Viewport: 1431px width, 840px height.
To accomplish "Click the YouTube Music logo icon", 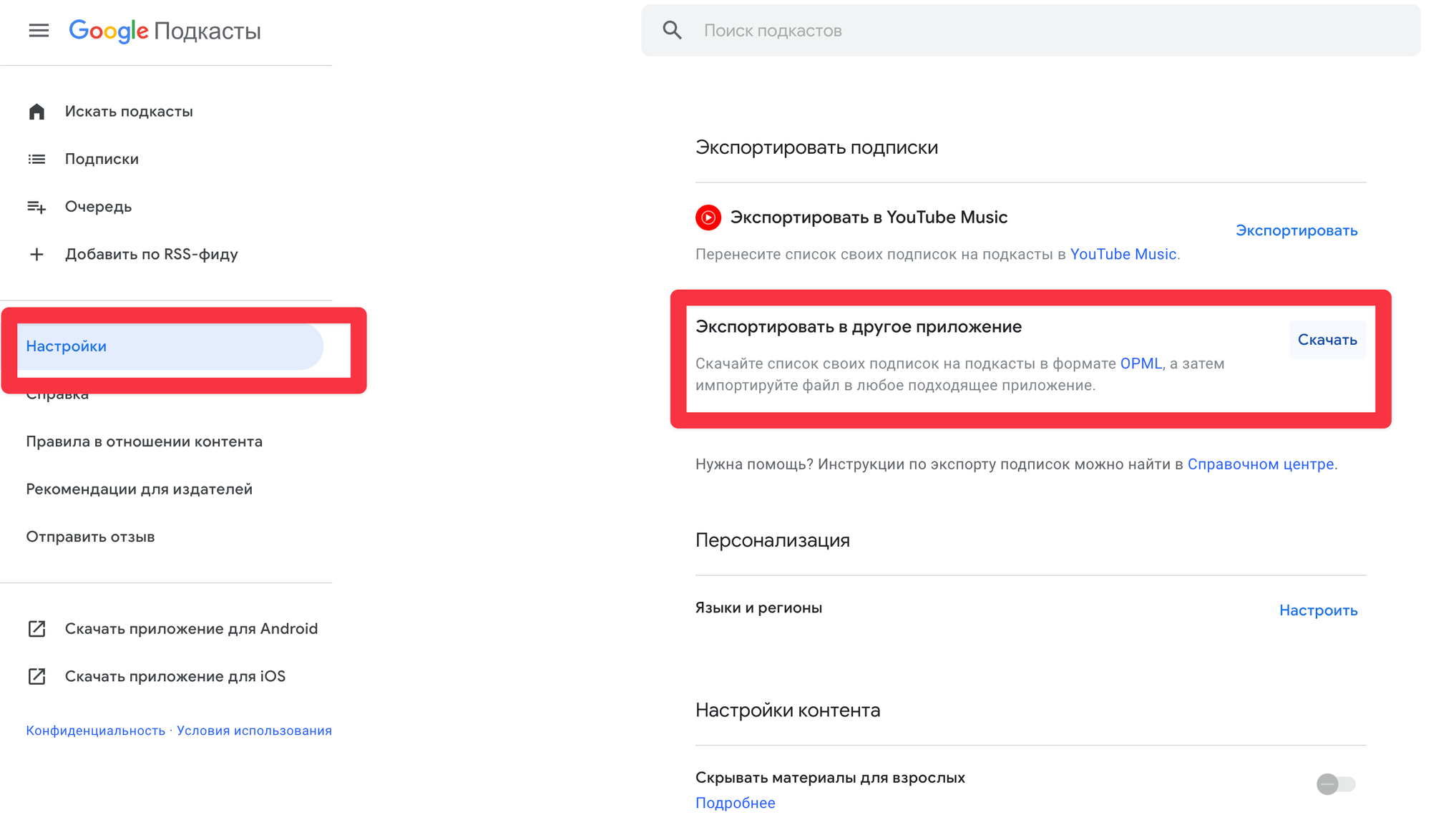I will [708, 218].
